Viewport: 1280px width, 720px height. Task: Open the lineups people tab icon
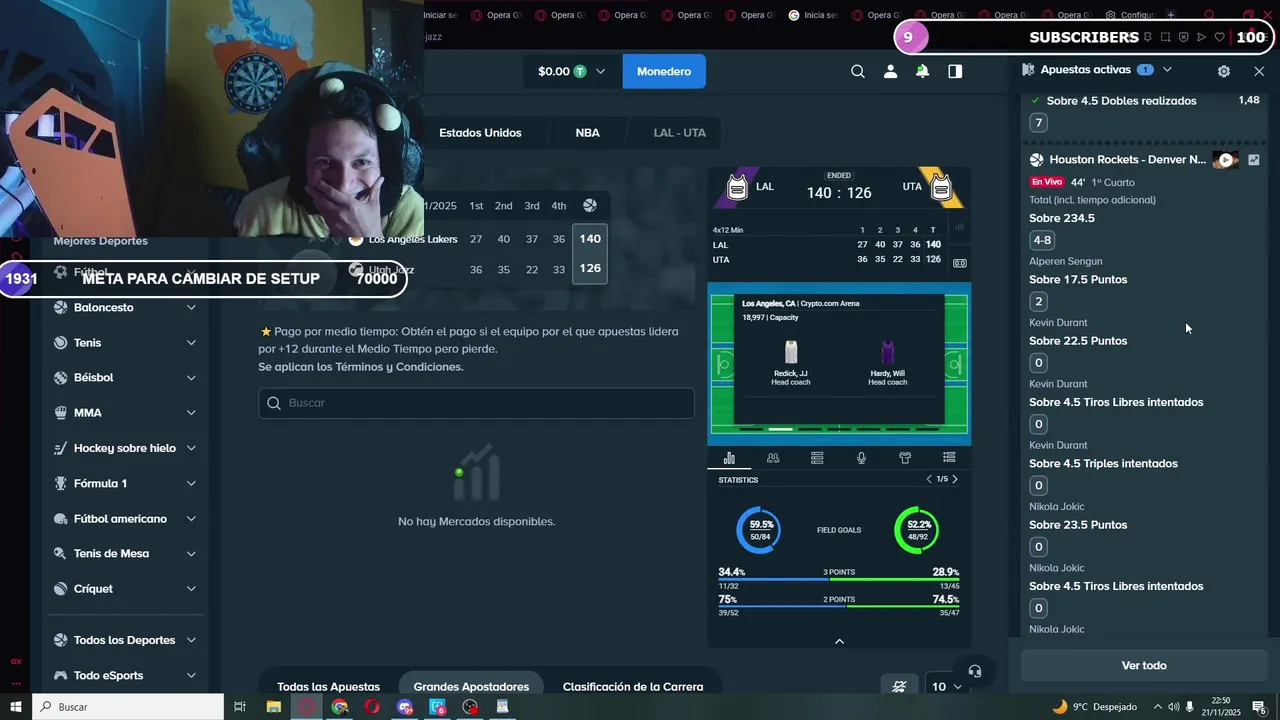(773, 458)
